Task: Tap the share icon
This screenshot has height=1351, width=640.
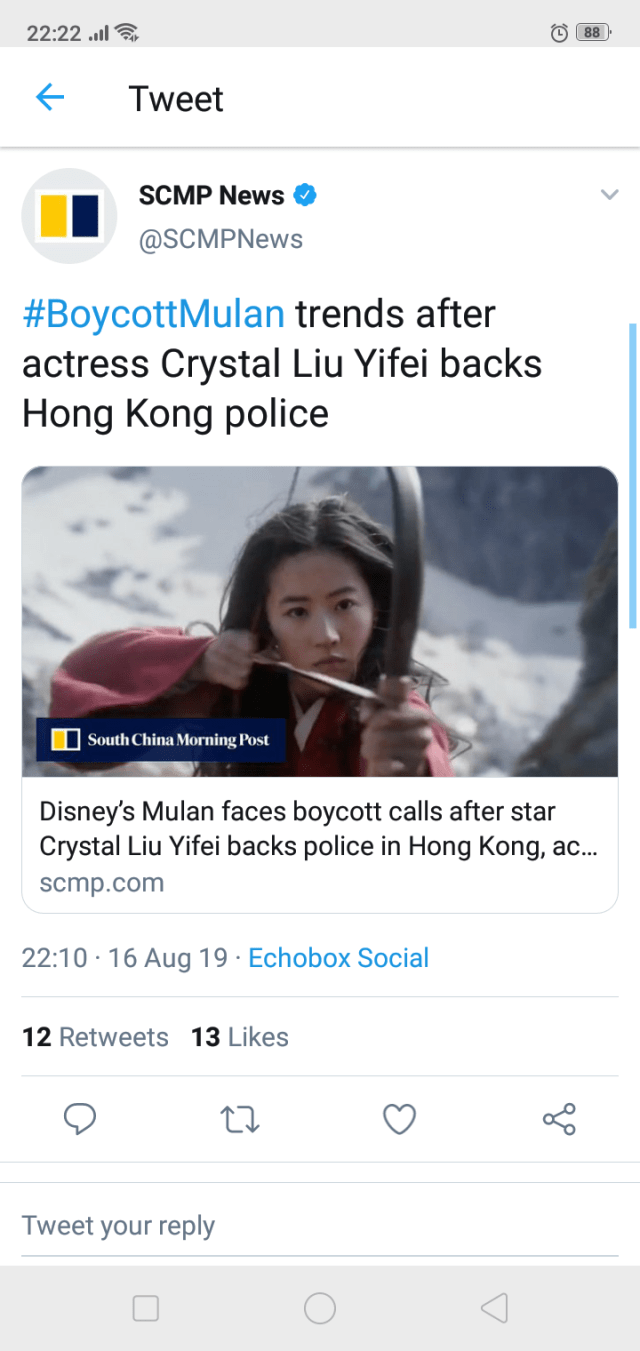Action: [559, 1119]
